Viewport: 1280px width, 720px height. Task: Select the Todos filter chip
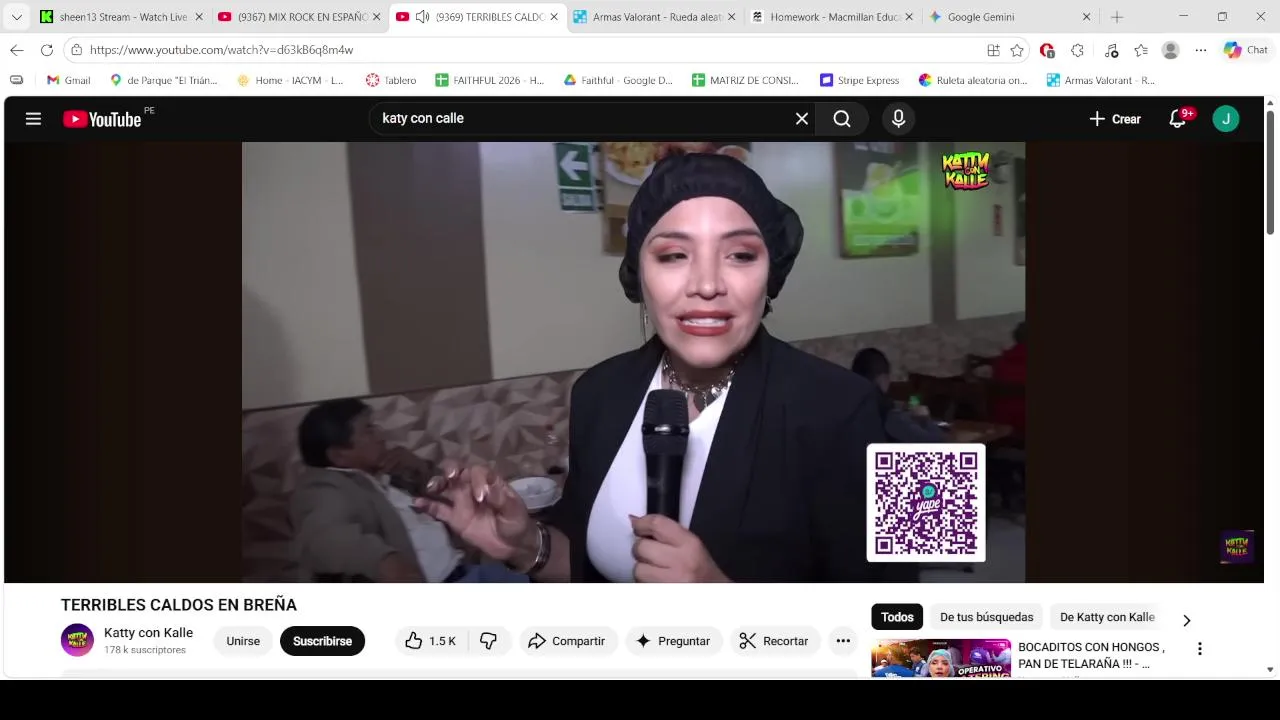(x=897, y=617)
